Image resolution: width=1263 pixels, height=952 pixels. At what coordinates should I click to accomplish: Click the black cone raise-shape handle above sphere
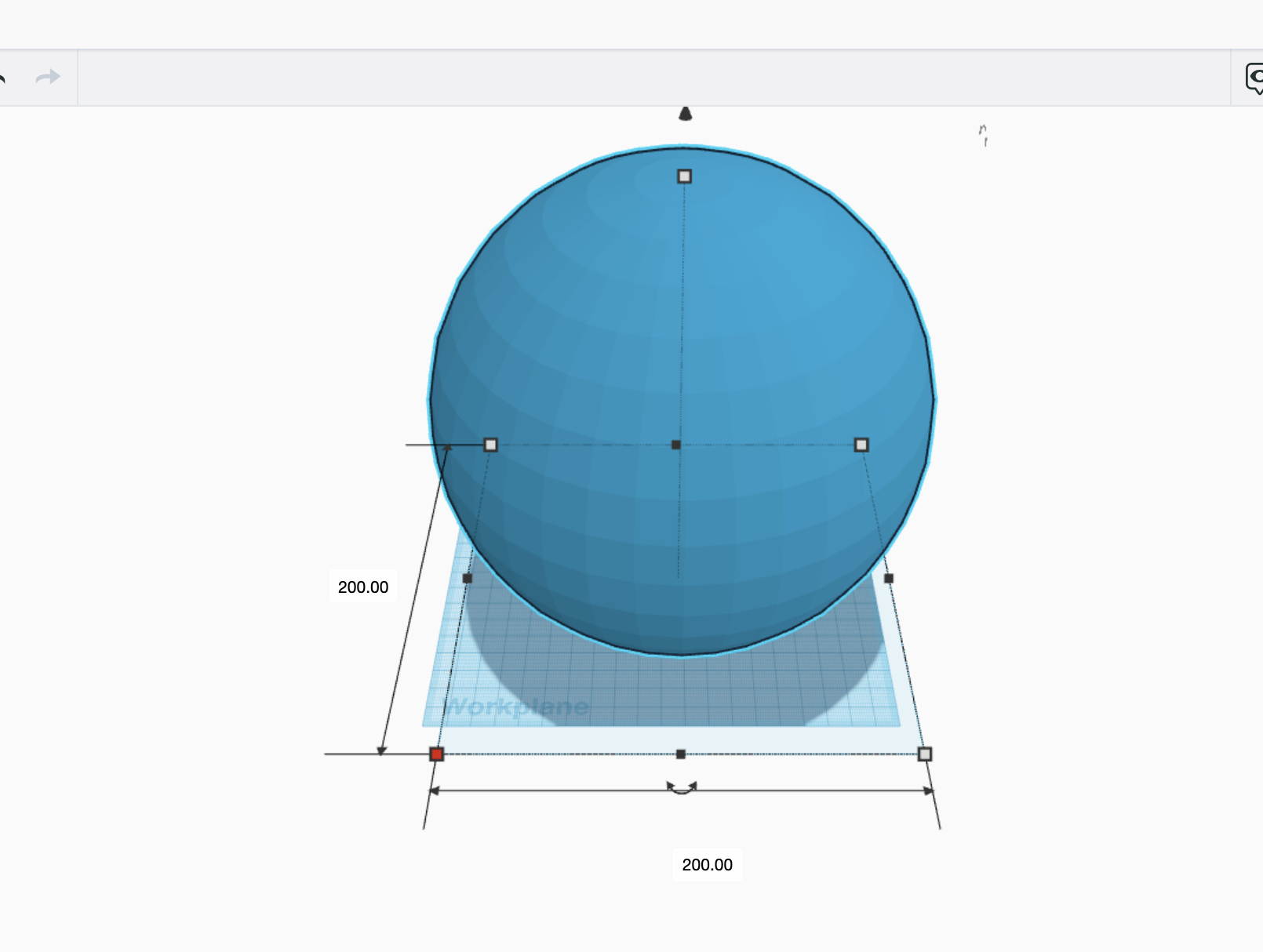click(x=686, y=114)
